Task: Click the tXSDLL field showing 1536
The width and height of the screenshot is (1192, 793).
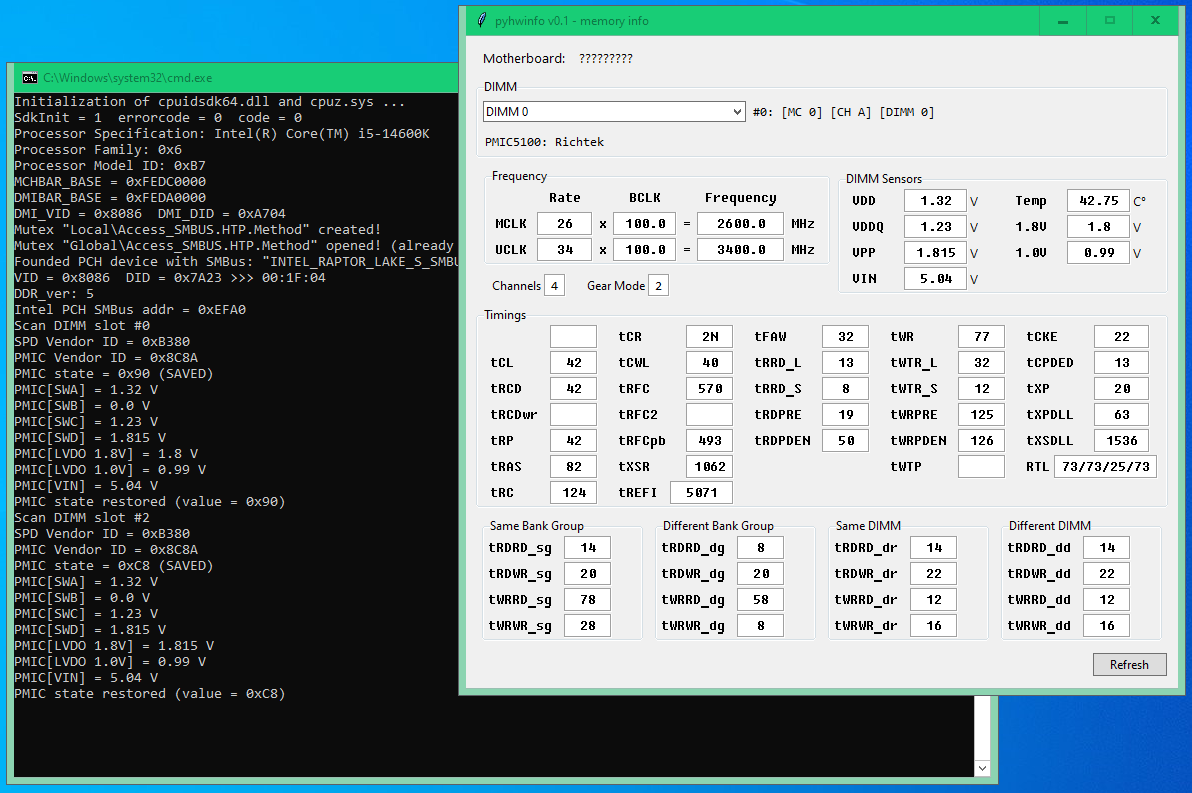Action: click(1121, 440)
